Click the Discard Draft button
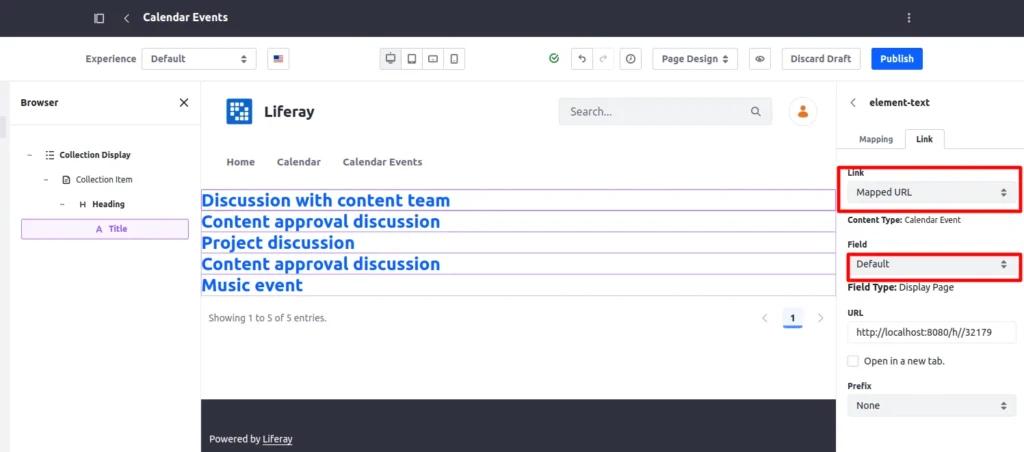Image resolution: width=1024 pixels, height=452 pixels. pos(821,59)
